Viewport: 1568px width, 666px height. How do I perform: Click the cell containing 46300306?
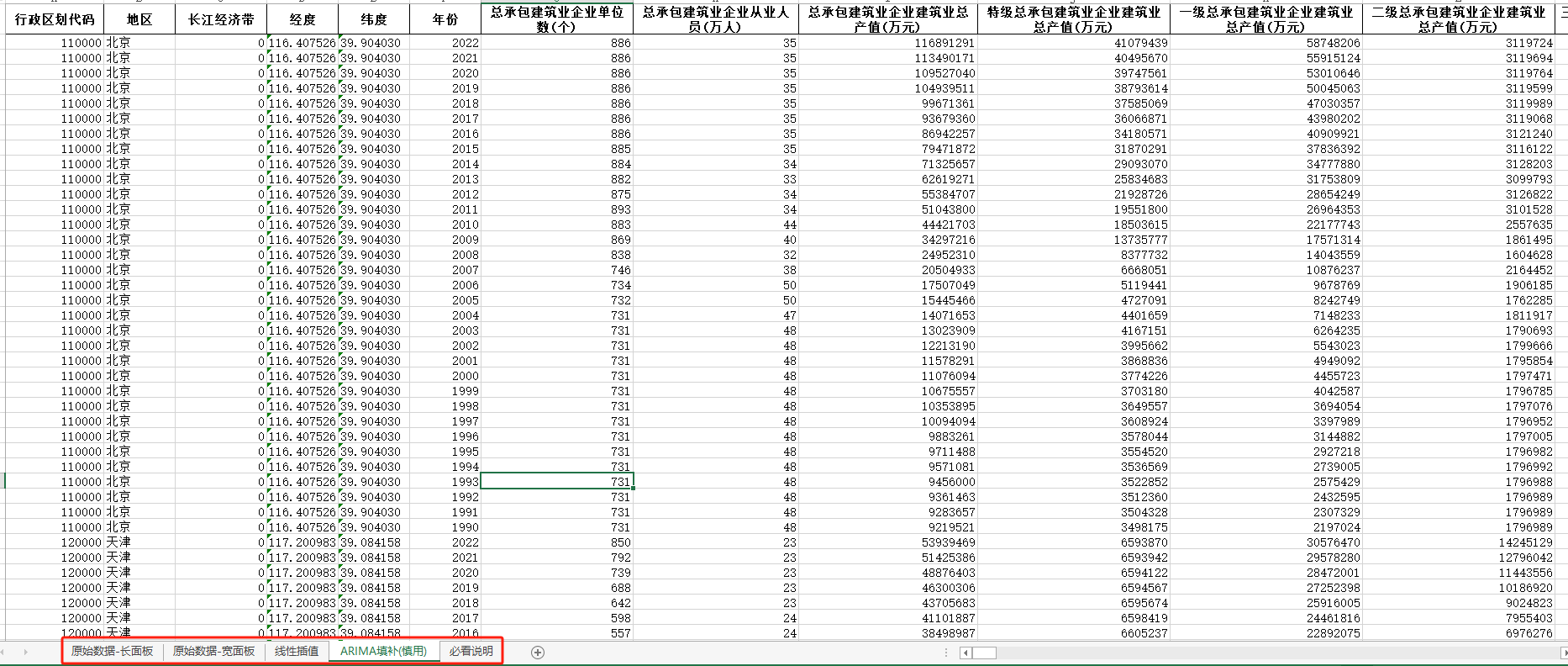[x=888, y=588]
